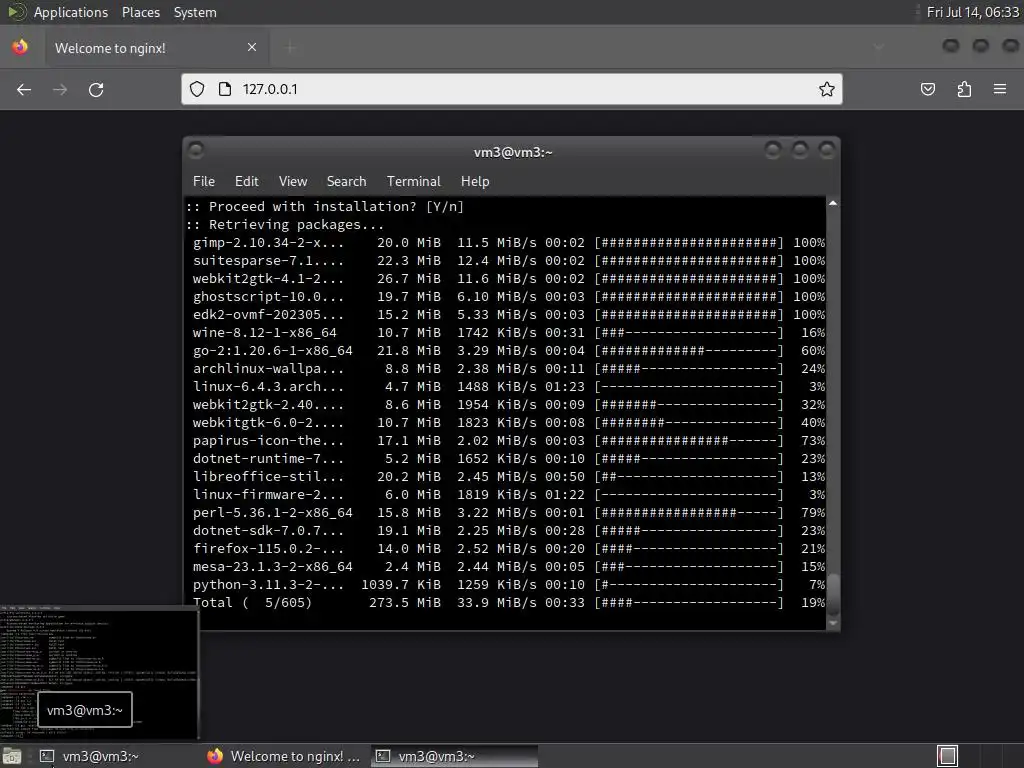Click the wine-8.12-1-x86_64 download line
This screenshot has width=1024, height=768.
click(509, 333)
